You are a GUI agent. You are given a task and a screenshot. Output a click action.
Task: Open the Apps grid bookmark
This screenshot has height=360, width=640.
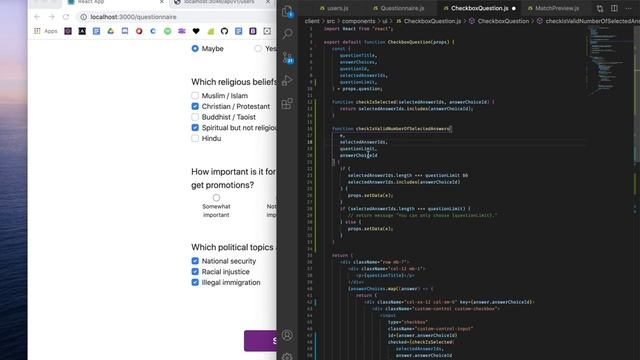click(x=46, y=31)
